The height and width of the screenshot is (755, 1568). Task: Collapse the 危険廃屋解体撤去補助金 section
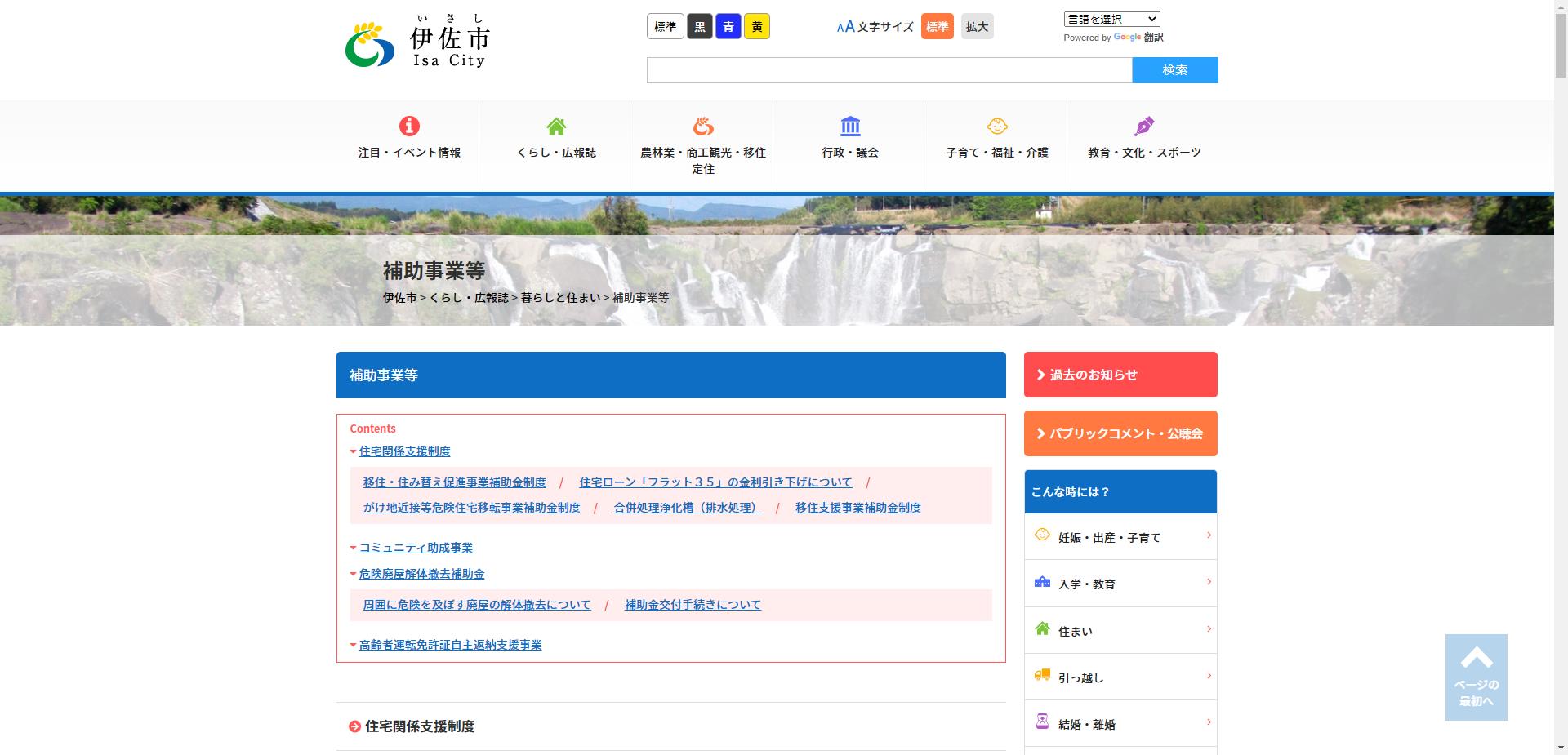pyautogui.click(x=421, y=574)
